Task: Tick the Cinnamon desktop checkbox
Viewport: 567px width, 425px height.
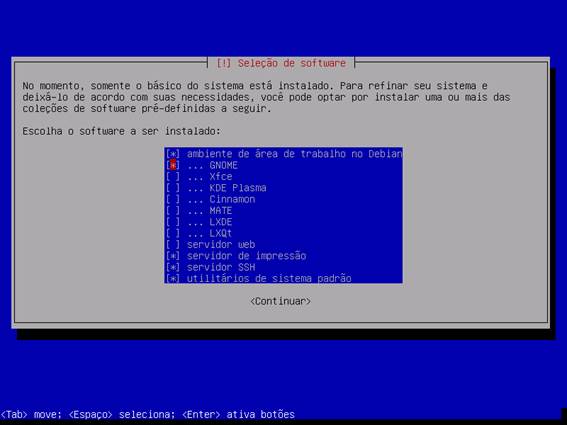Action: [173, 199]
